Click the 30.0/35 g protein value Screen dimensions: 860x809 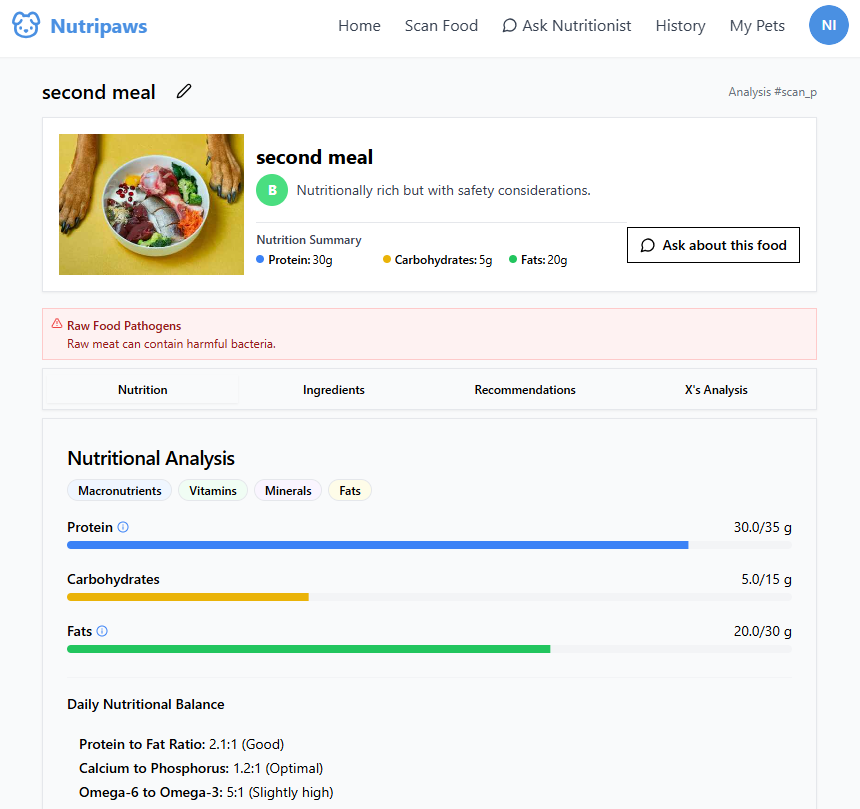click(762, 527)
